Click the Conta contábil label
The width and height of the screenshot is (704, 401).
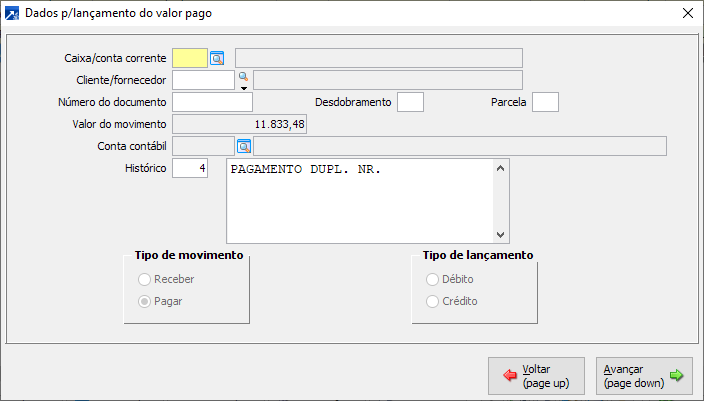click(x=132, y=146)
